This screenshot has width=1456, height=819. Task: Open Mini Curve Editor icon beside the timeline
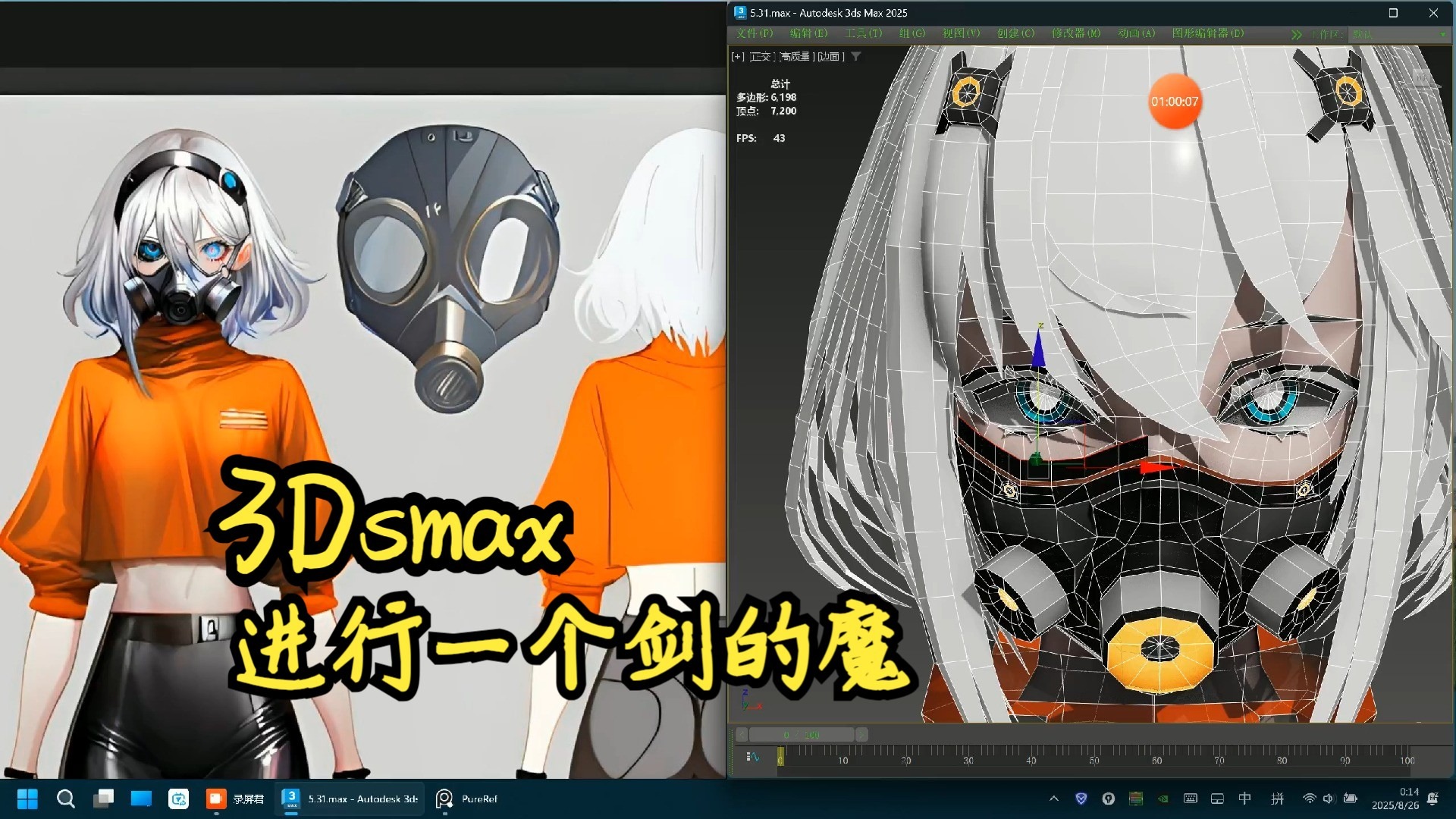tap(752, 756)
